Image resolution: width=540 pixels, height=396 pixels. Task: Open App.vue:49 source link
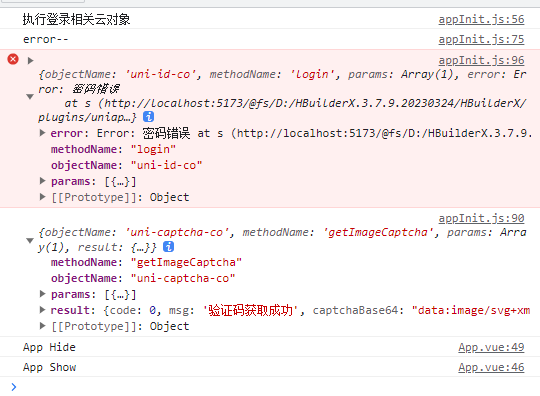coord(491,347)
